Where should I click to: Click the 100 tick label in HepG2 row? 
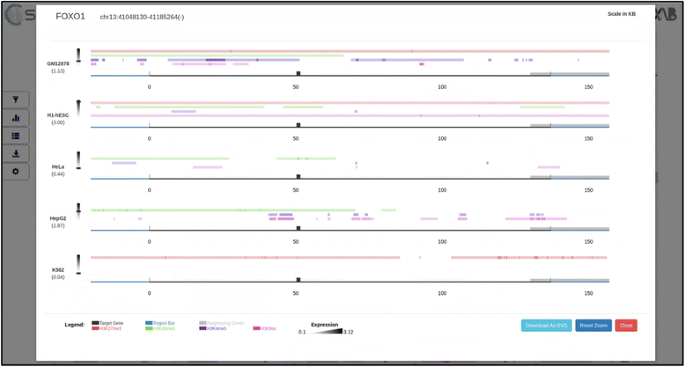(442, 242)
